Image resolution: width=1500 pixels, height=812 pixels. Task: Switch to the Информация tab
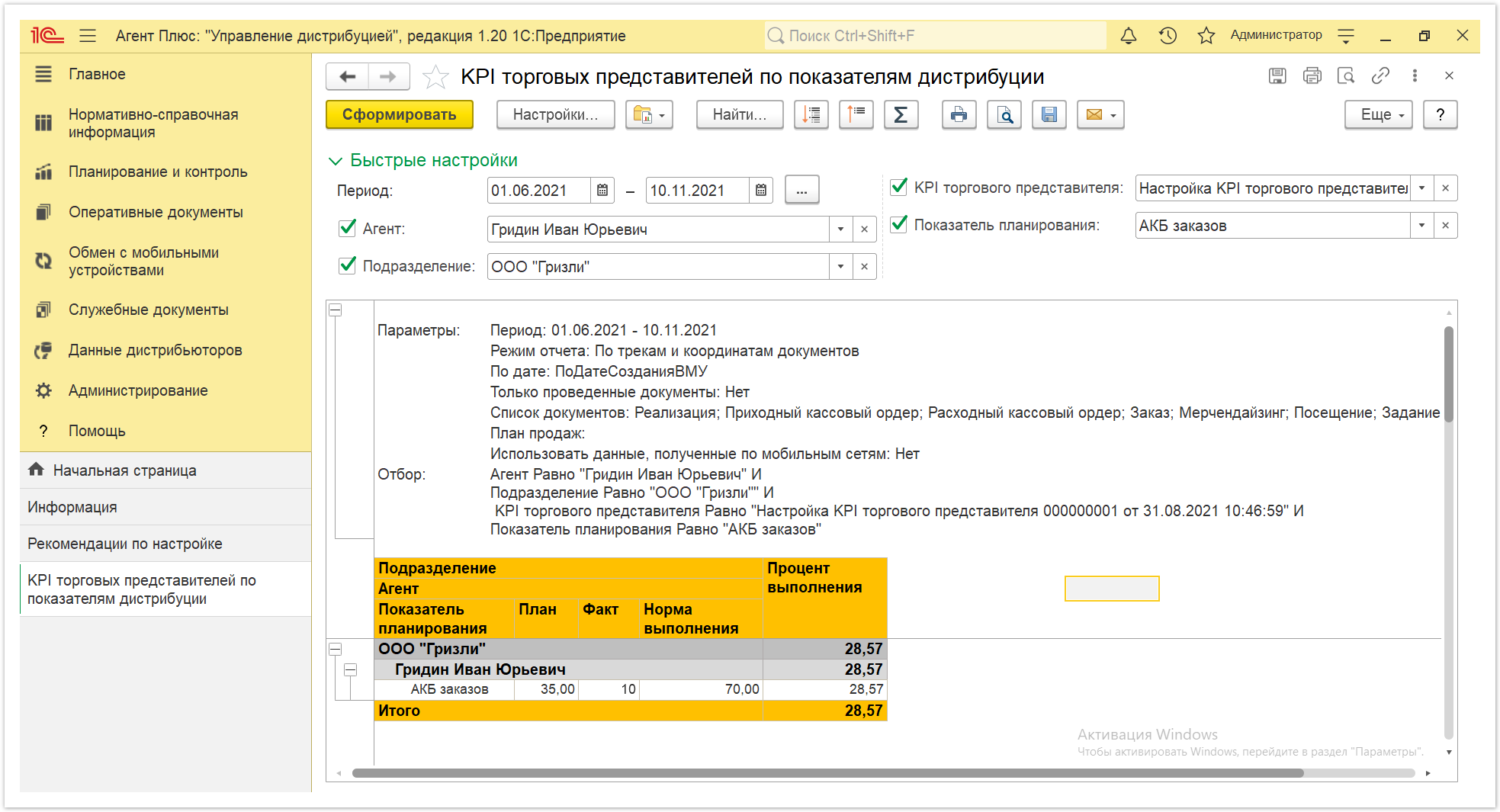(165, 507)
